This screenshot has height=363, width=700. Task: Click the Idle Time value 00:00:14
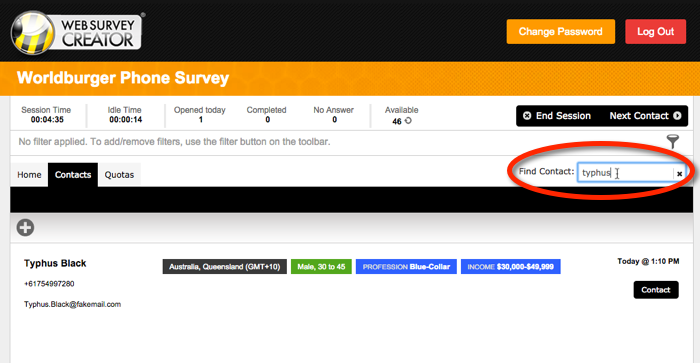[x=125, y=120]
